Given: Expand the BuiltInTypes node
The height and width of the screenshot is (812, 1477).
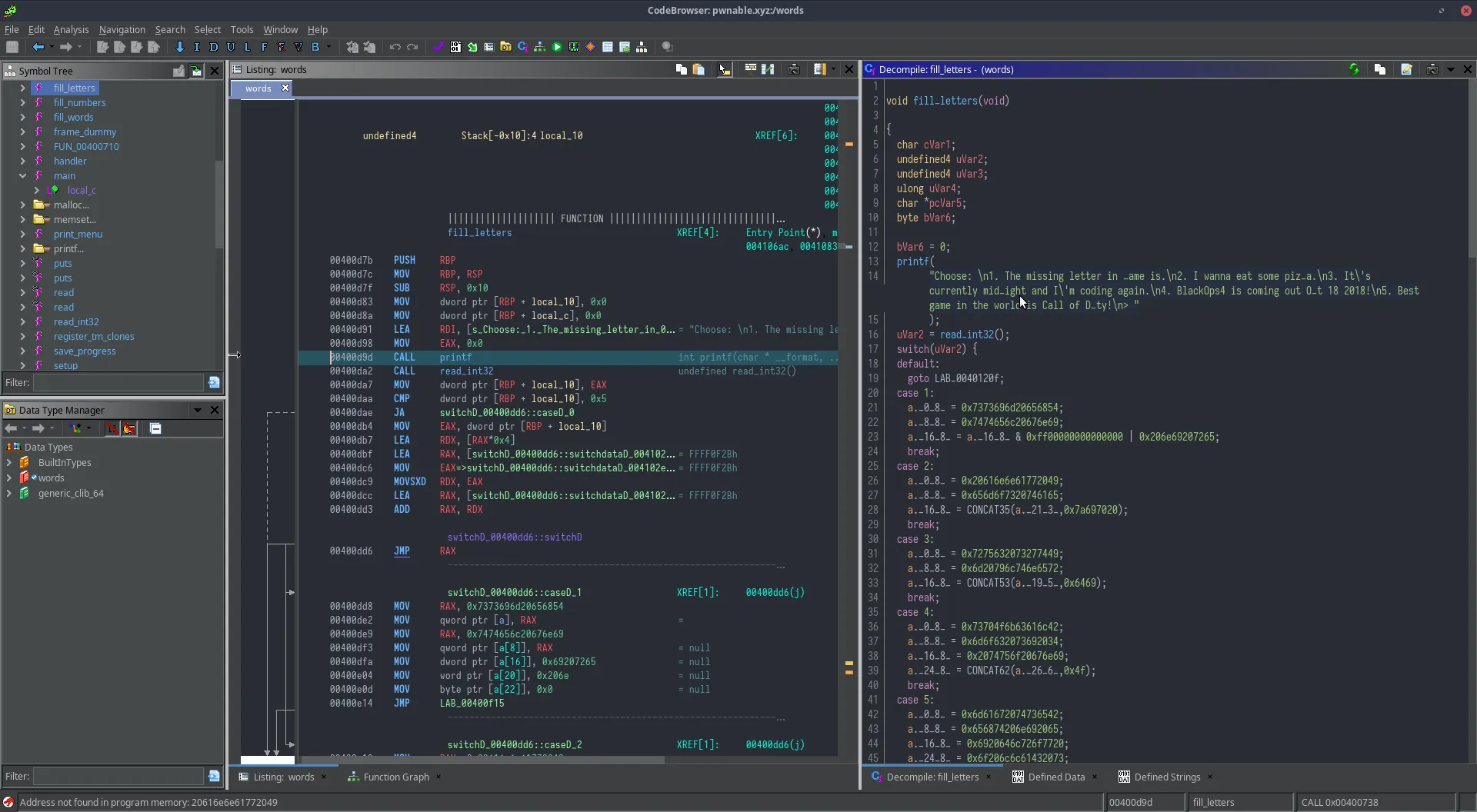Looking at the screenshot, I should tap(9, 462).
